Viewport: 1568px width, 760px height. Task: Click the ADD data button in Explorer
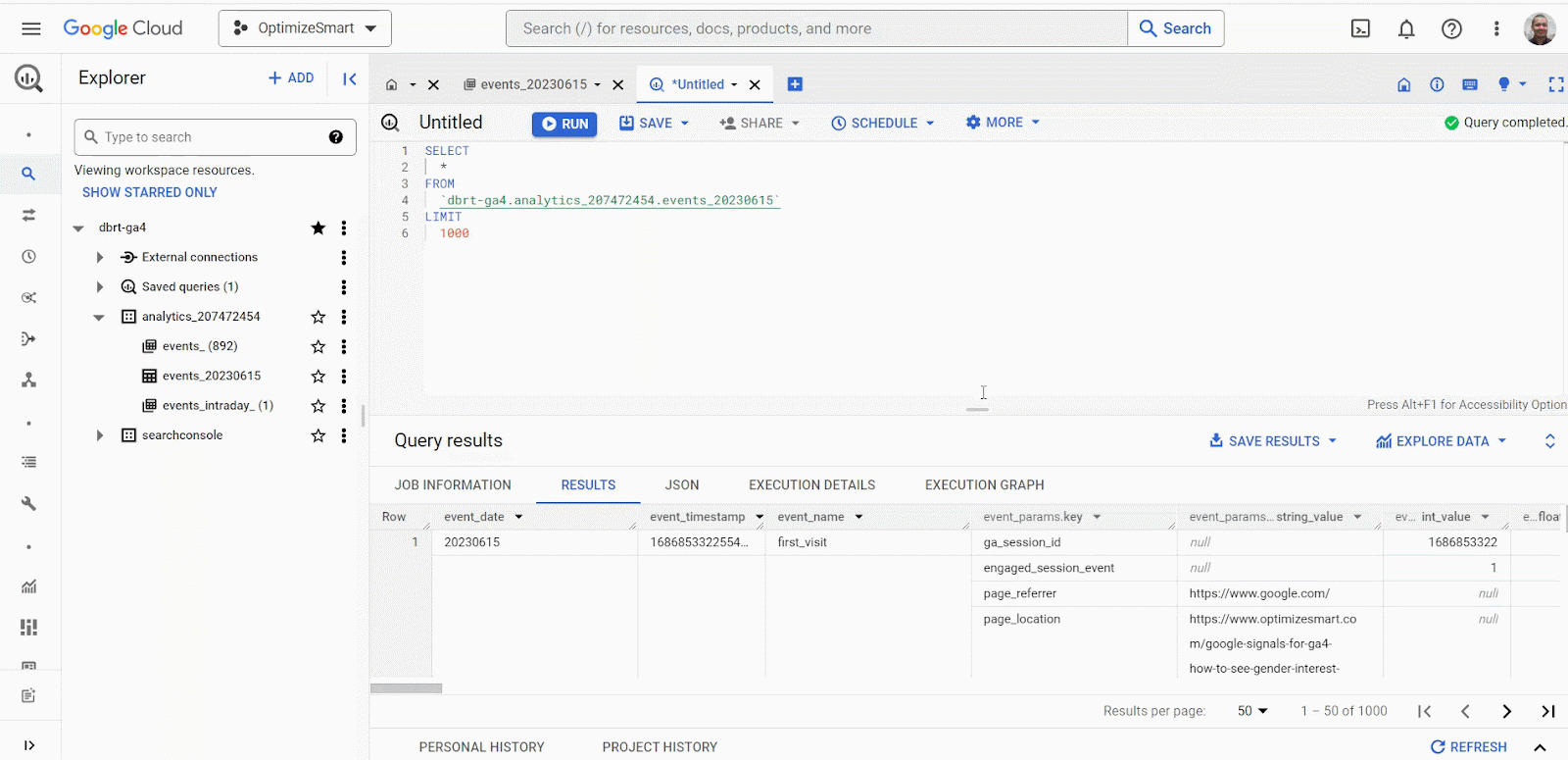tap(291, 78)
